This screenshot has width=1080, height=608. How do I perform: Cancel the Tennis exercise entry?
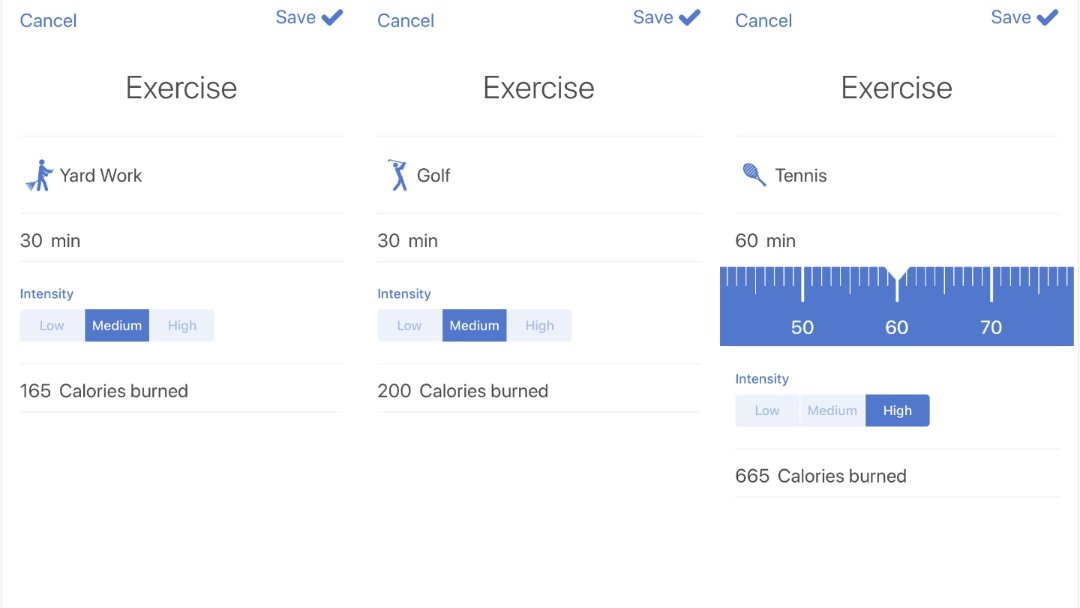(763, 20)
